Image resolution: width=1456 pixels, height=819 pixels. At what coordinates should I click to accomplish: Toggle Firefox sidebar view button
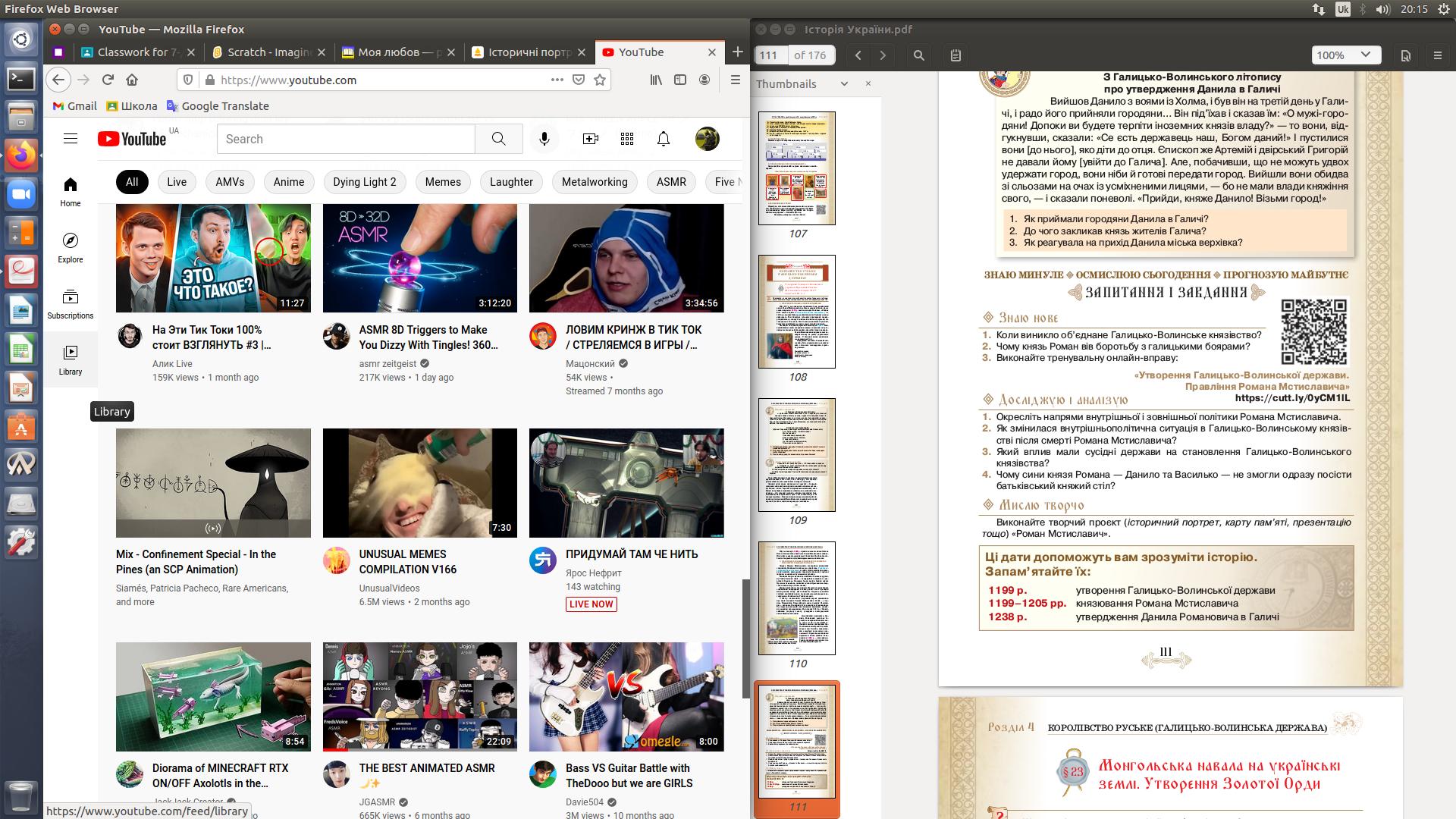tap(680, 80)
